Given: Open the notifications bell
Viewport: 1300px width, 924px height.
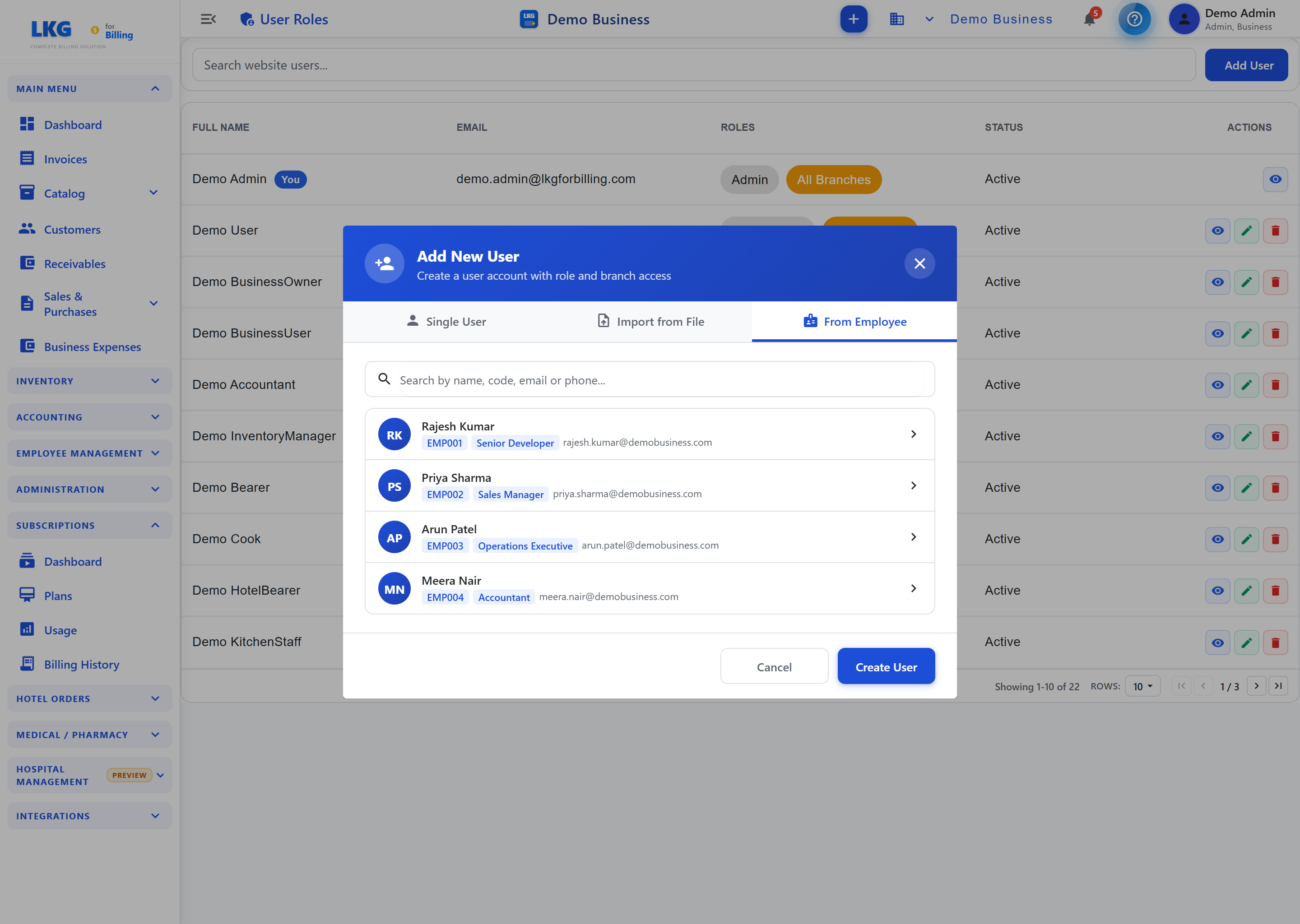Looking at the screenshot, I should pos(1089,19).
